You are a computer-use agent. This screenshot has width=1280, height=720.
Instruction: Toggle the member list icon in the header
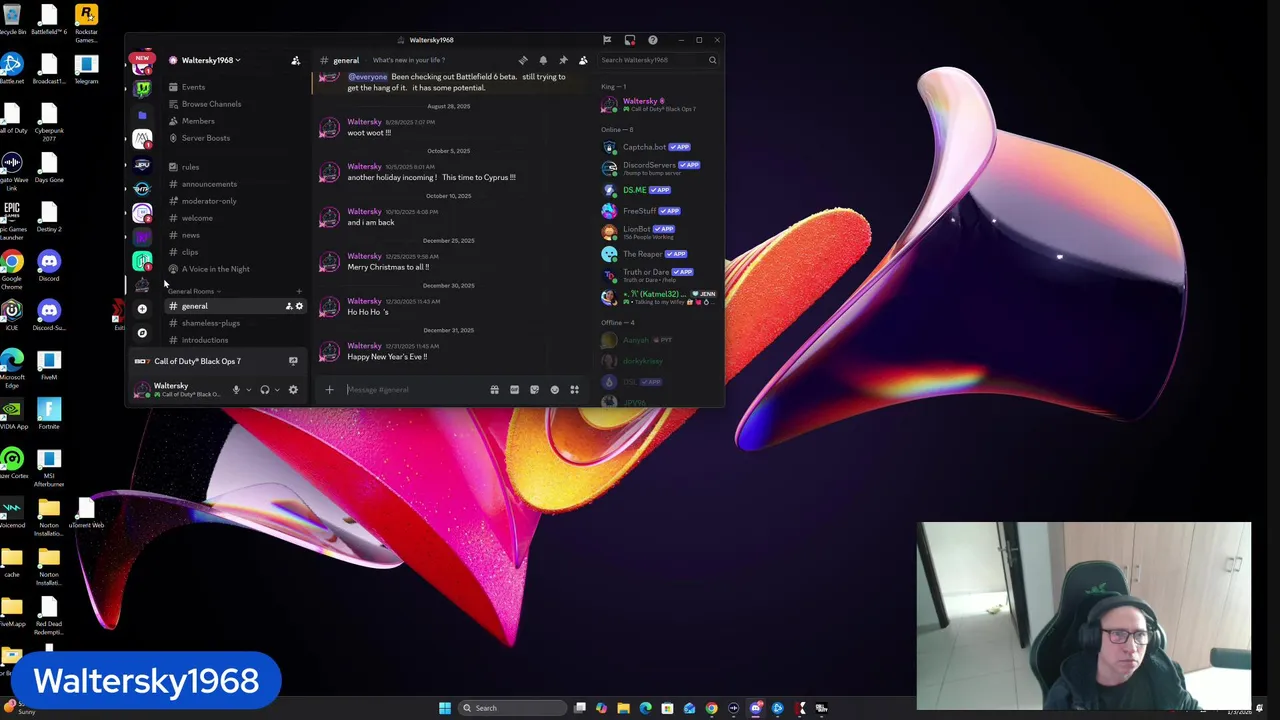coord(583,60)
